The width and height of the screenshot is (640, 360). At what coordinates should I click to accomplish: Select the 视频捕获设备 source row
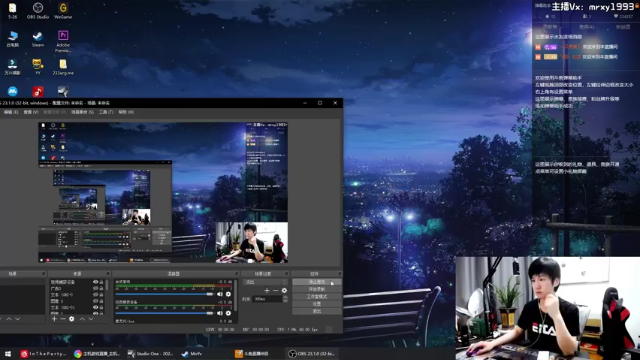(76, 282)
